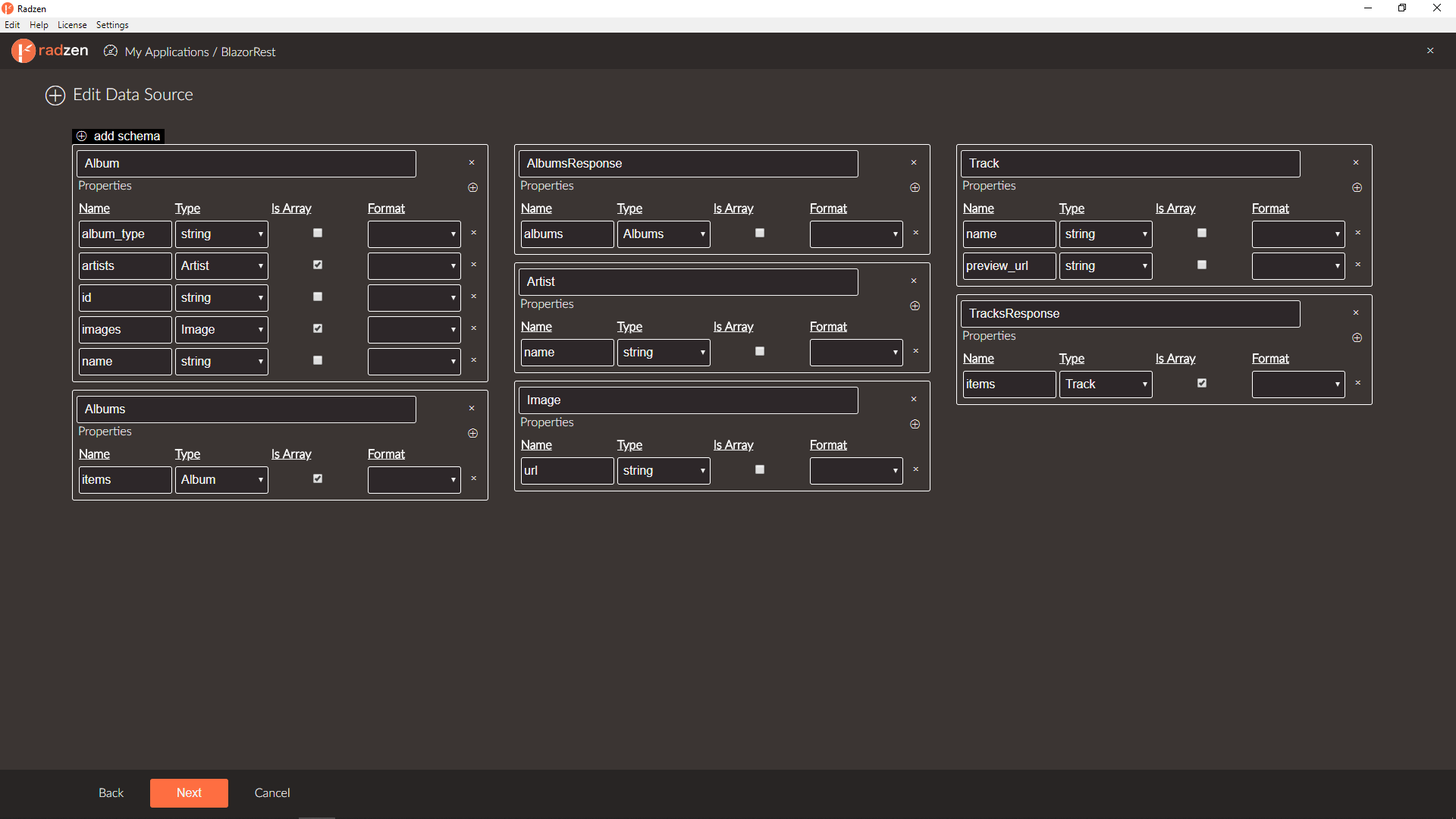Remove the Track schema
The width and height of the screenshot is (1456, 819).
click(1356, 163)
